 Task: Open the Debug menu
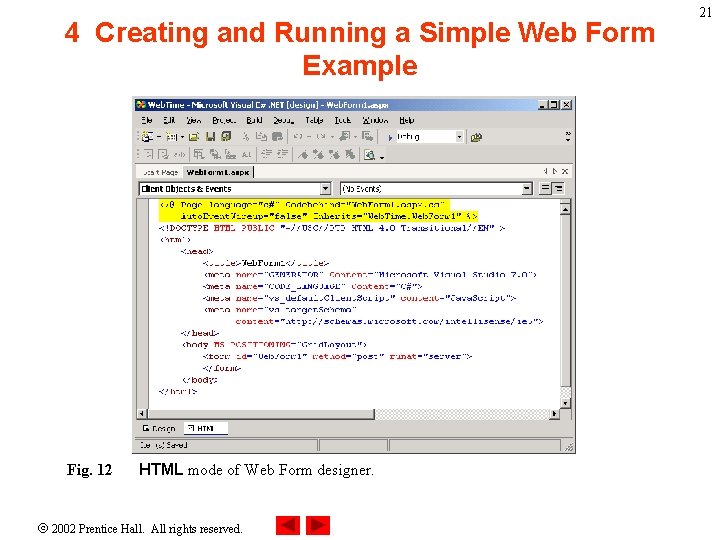[283, 120]
